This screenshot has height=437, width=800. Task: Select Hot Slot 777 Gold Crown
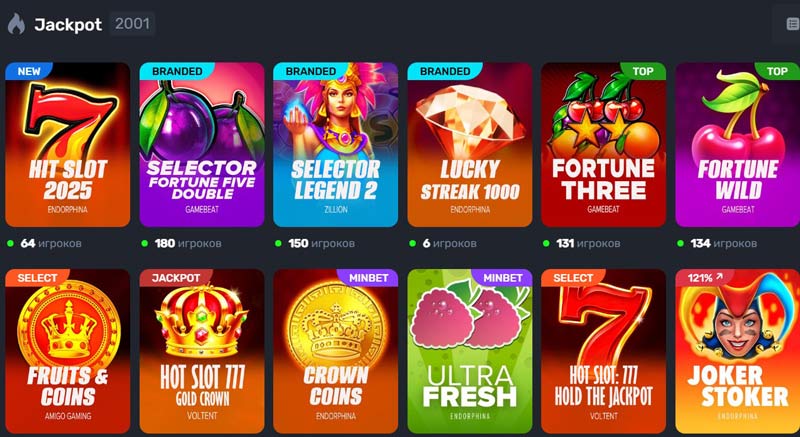pyautogui.click(x=202, y=351)
